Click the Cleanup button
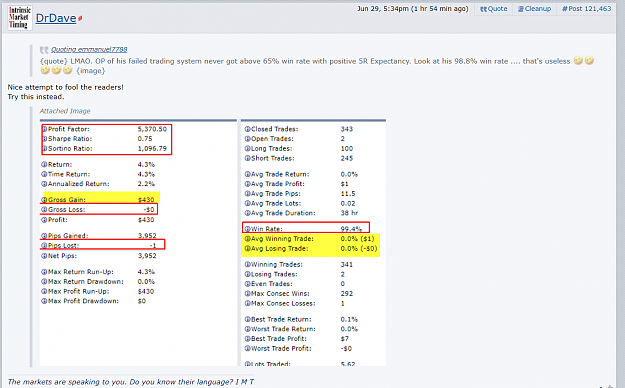The height and width of the screenshot is (388, 625). pos(535,9)
